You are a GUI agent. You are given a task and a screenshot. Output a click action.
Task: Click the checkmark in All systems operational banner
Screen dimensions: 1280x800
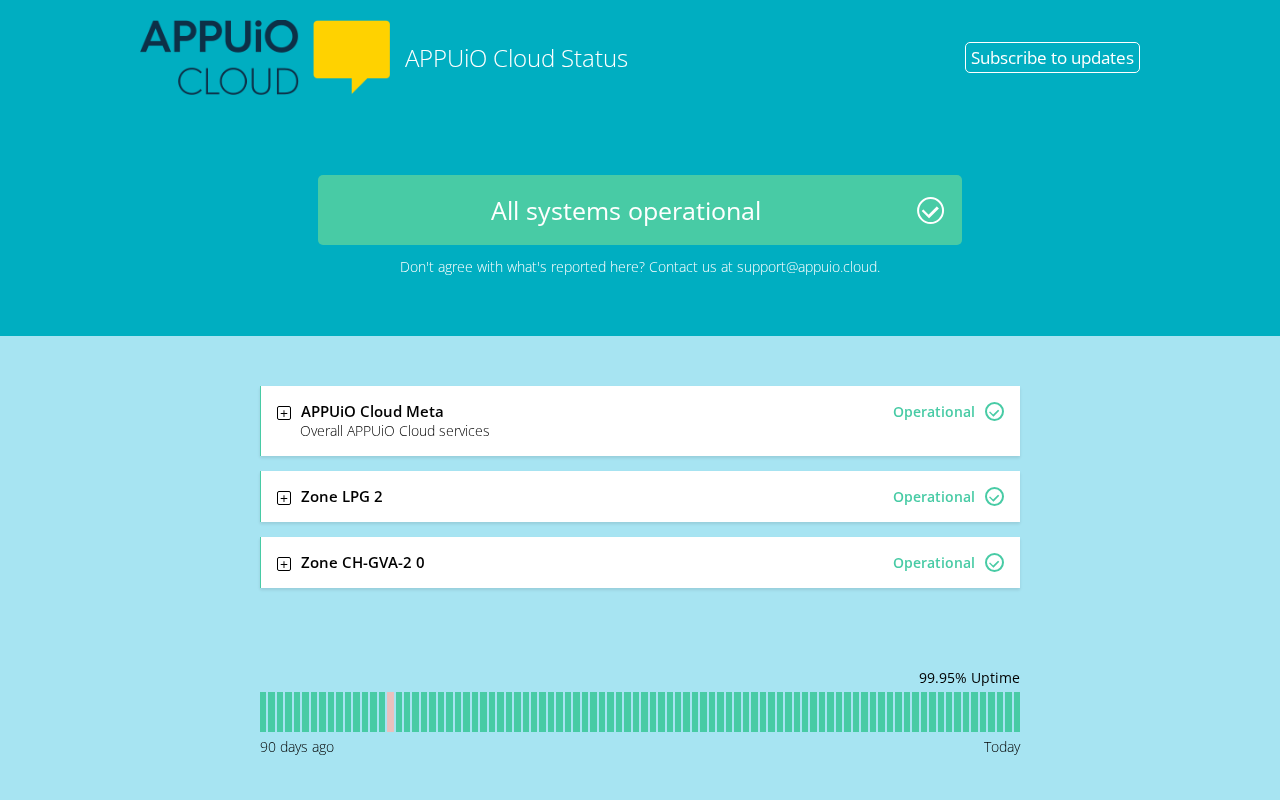930,210
